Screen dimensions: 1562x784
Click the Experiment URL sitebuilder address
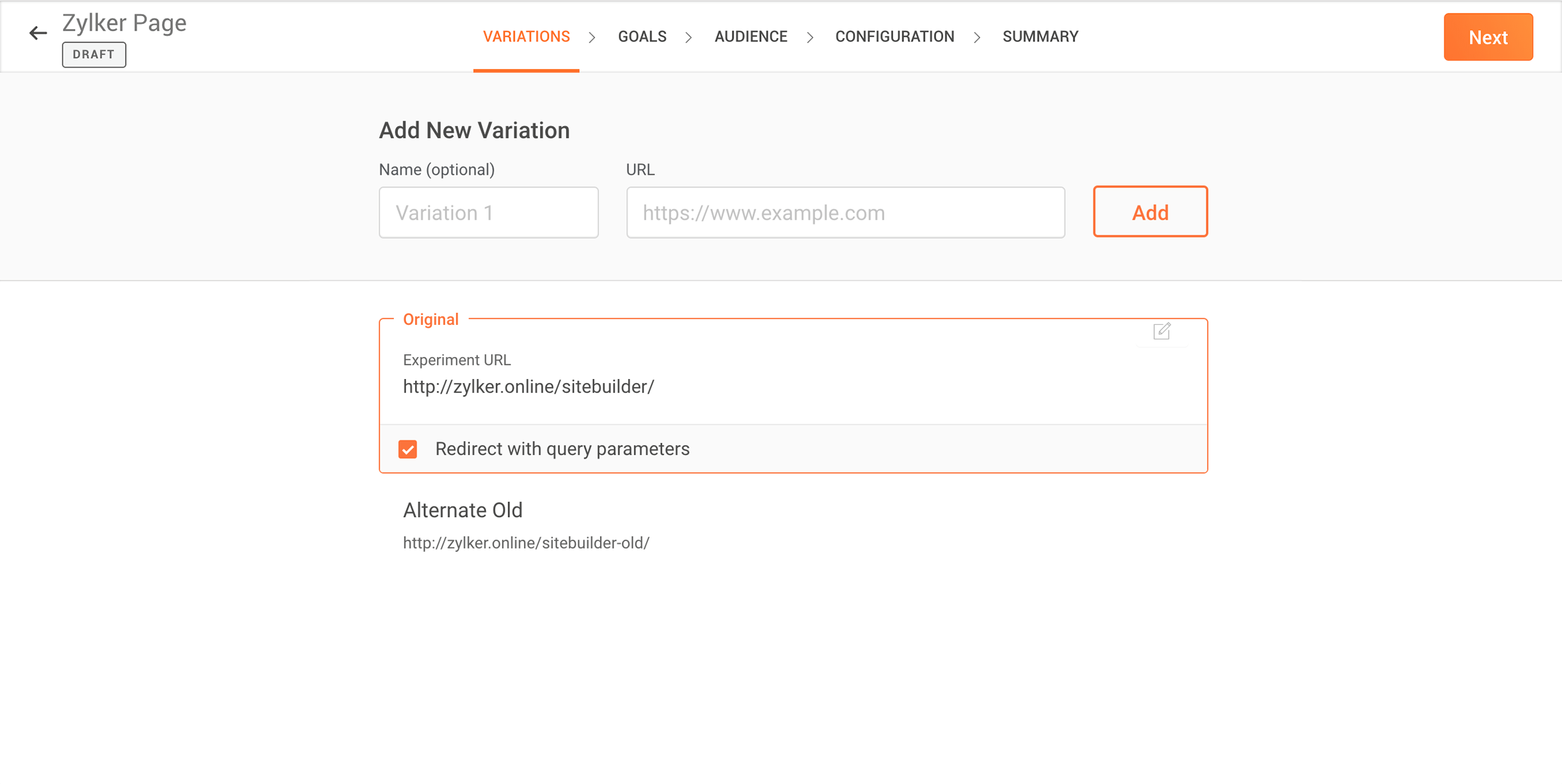pos(528,387)
